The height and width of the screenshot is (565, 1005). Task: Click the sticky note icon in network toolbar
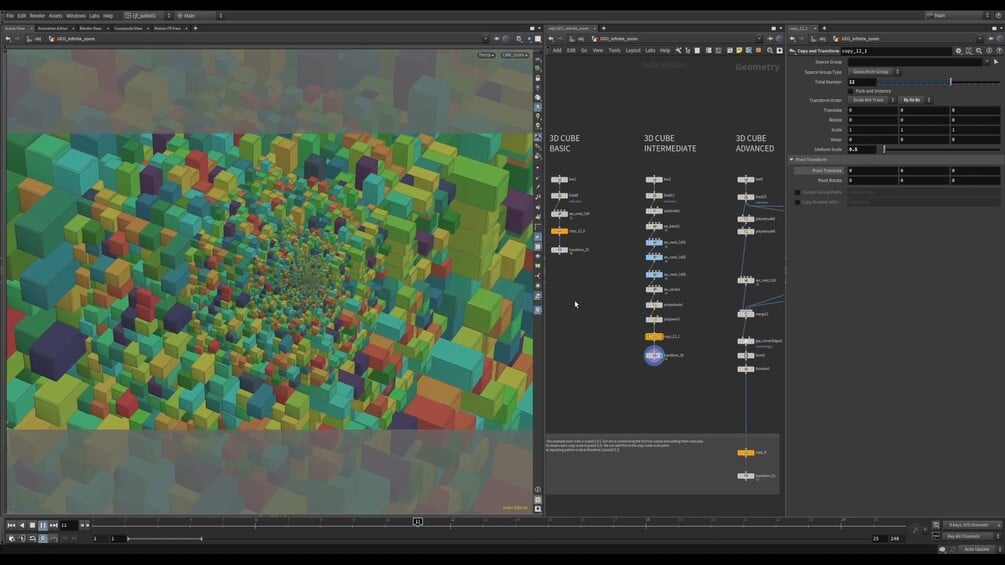(739, 51)
